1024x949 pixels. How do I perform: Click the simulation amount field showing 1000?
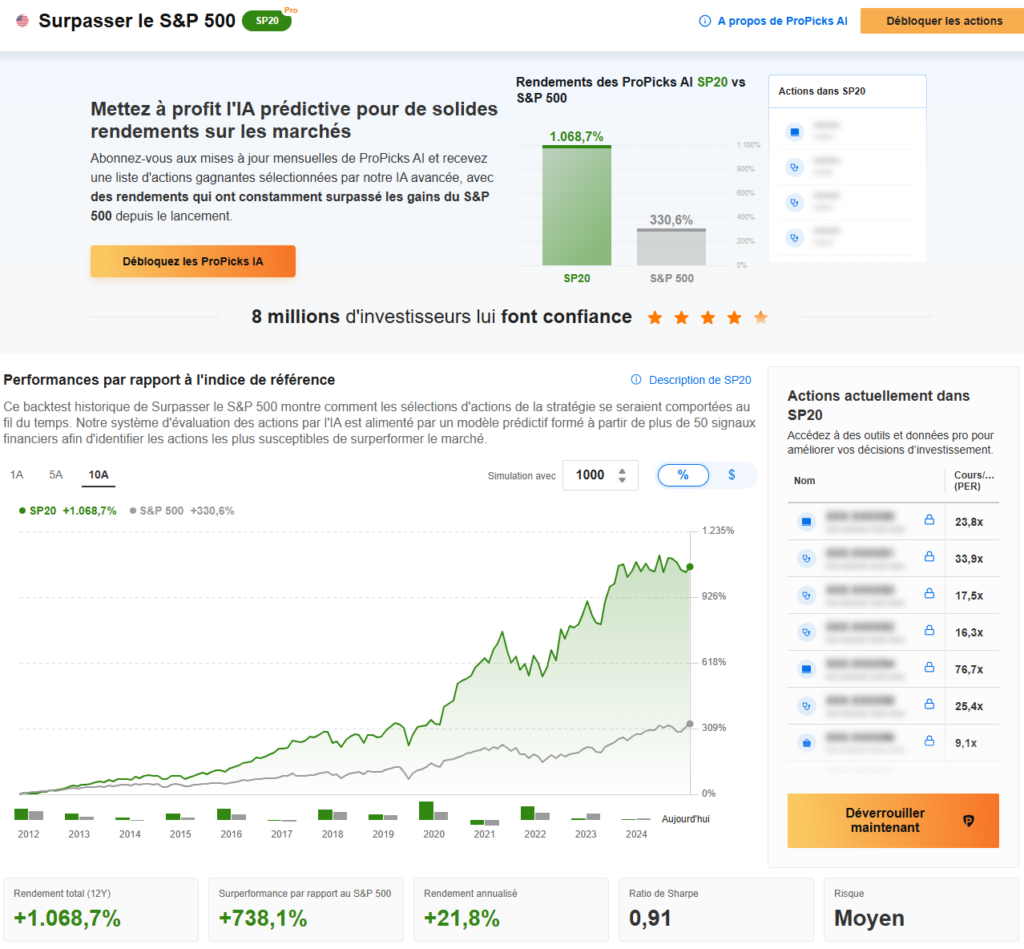[x=590, y=475]
